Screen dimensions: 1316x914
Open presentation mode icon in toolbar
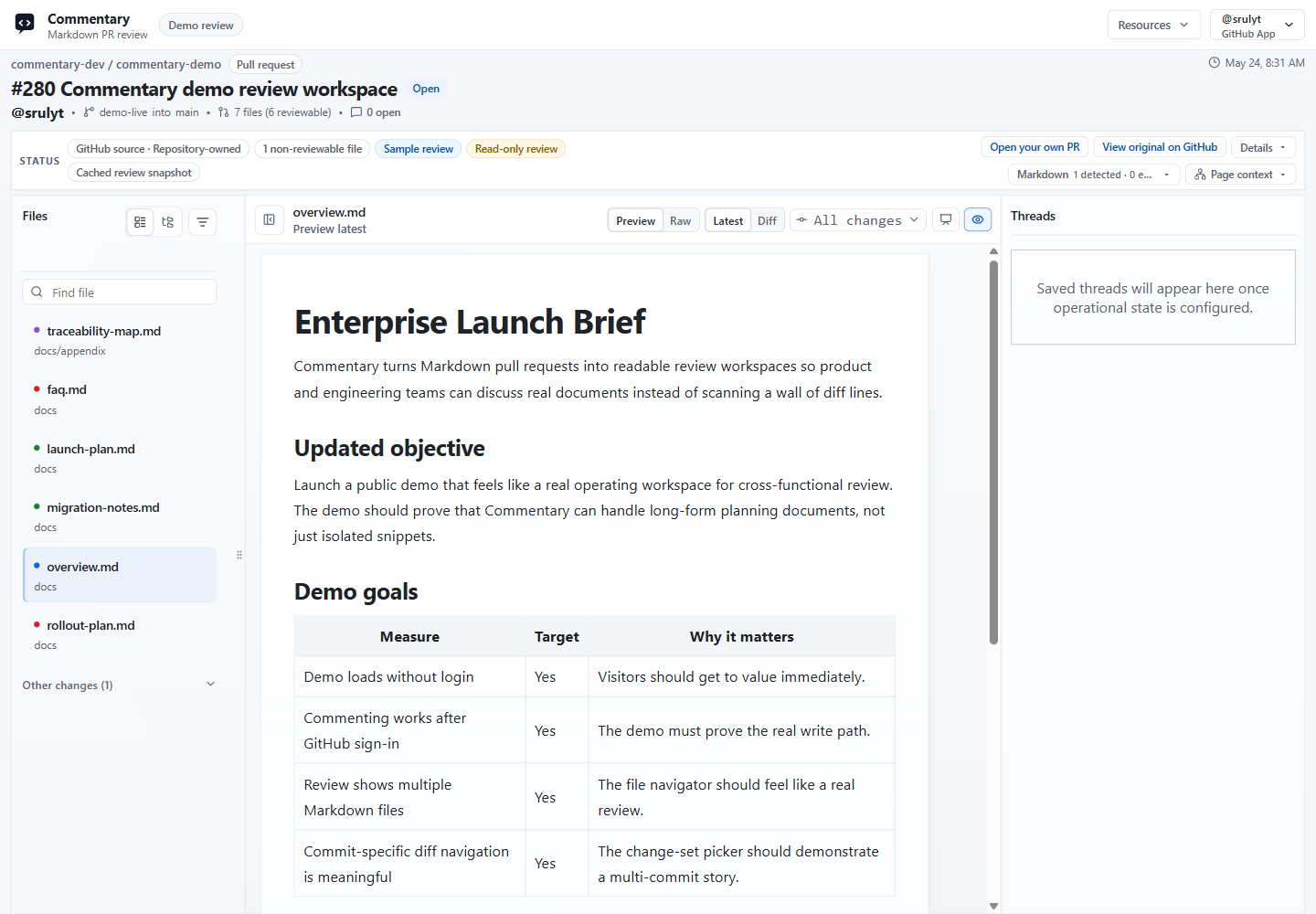click(946, 219)
